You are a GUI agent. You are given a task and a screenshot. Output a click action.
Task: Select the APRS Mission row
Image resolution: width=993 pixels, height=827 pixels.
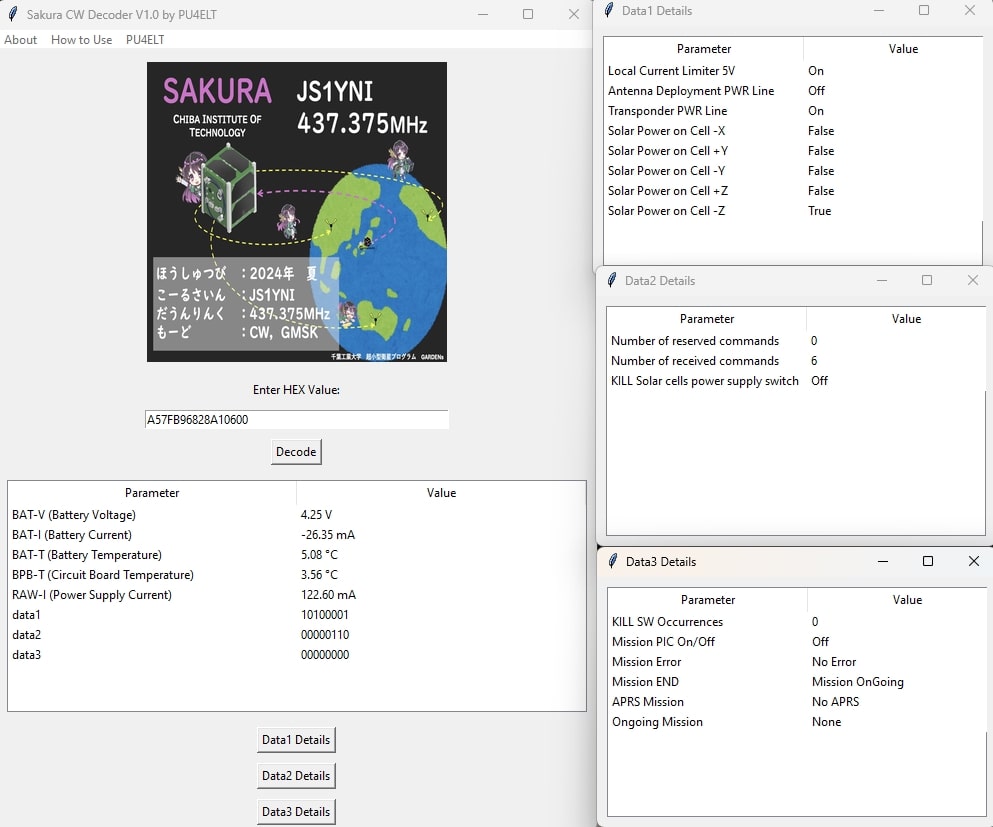click(x=797, y=702)
